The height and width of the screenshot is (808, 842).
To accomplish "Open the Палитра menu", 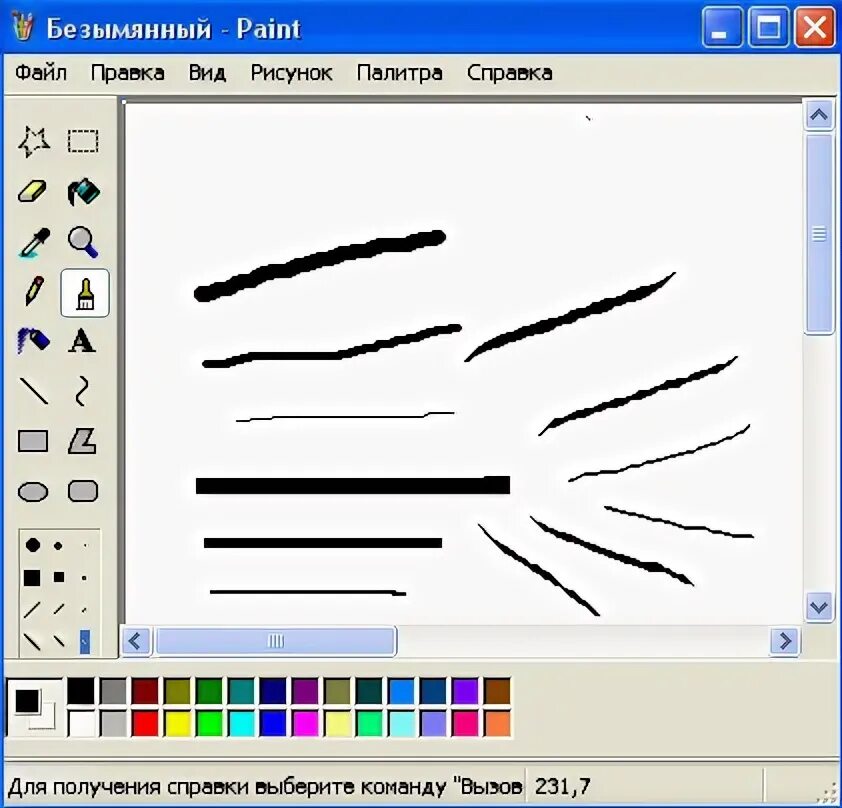I will (x=400, y=73).
